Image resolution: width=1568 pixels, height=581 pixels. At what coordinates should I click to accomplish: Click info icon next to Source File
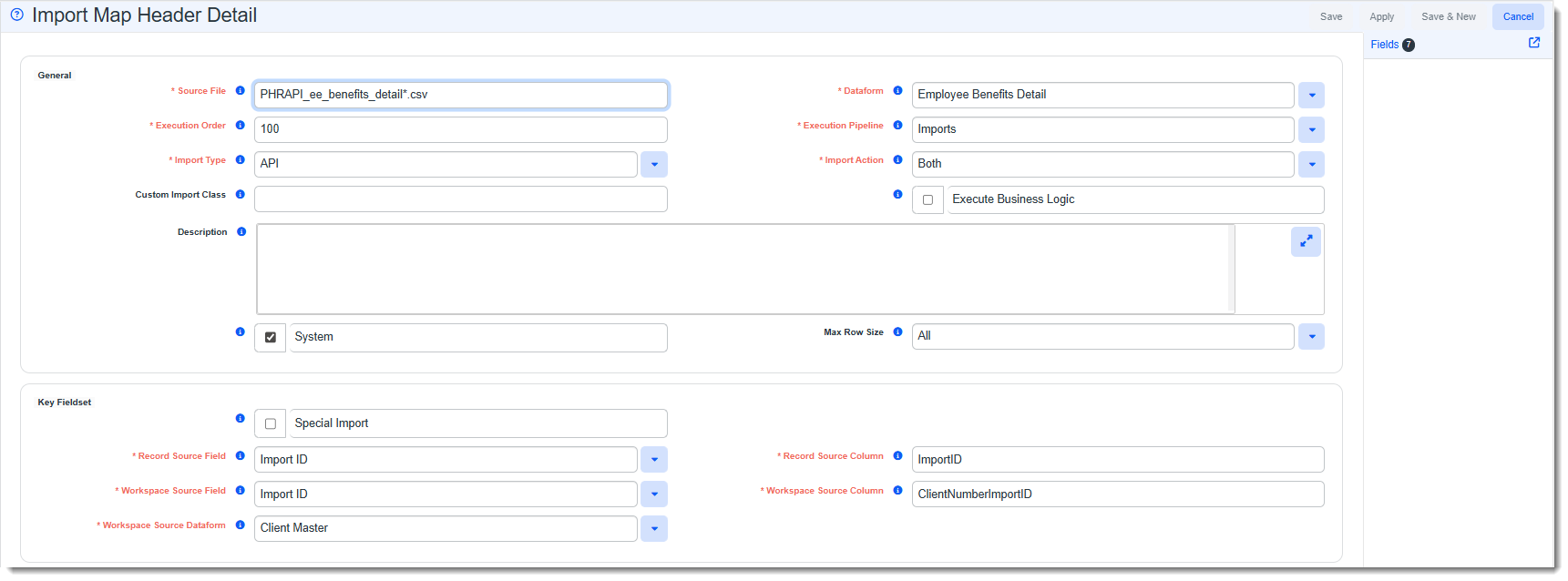pyautogui.click(x=241, y=91)
